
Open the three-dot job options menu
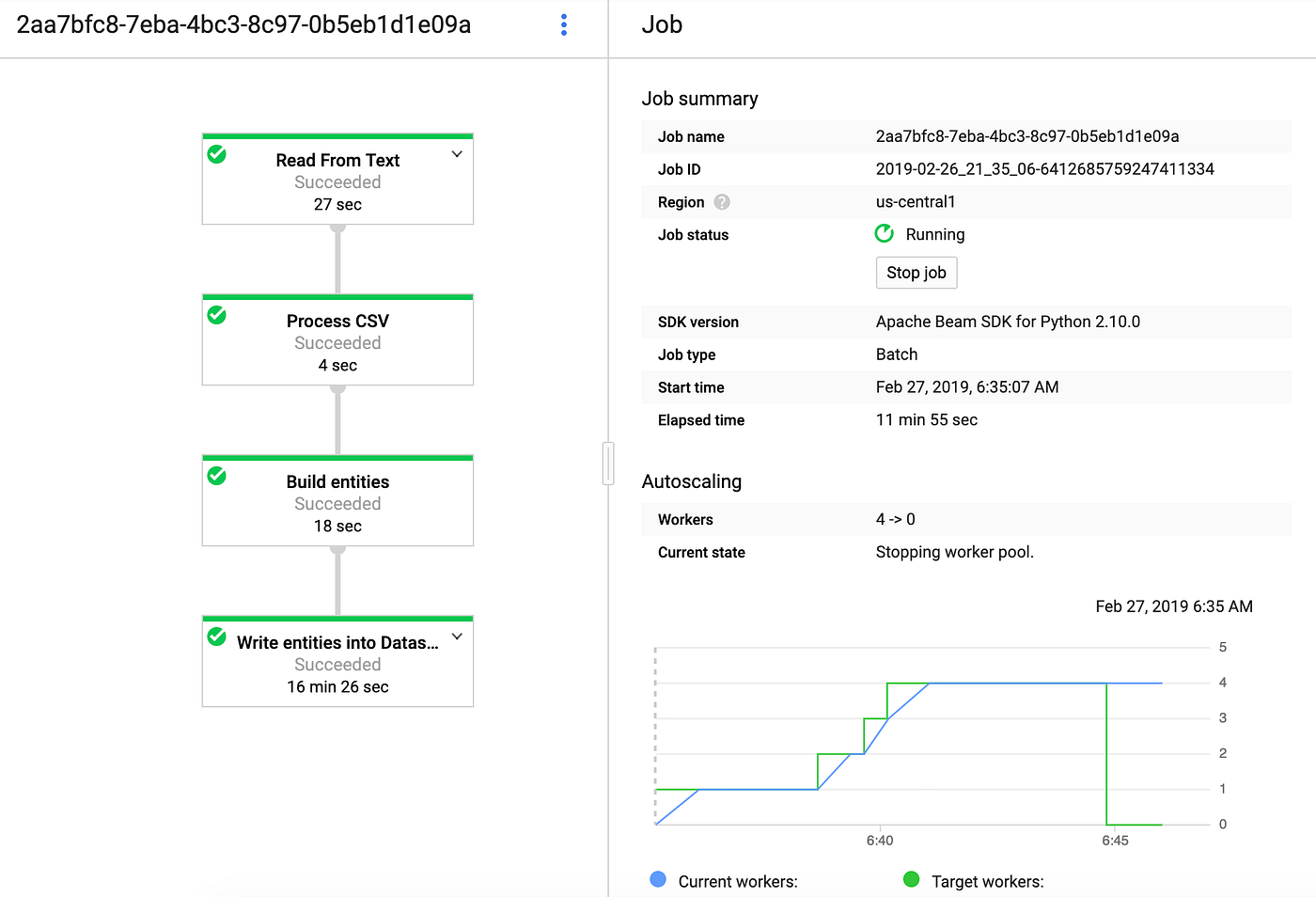point(564,25)
